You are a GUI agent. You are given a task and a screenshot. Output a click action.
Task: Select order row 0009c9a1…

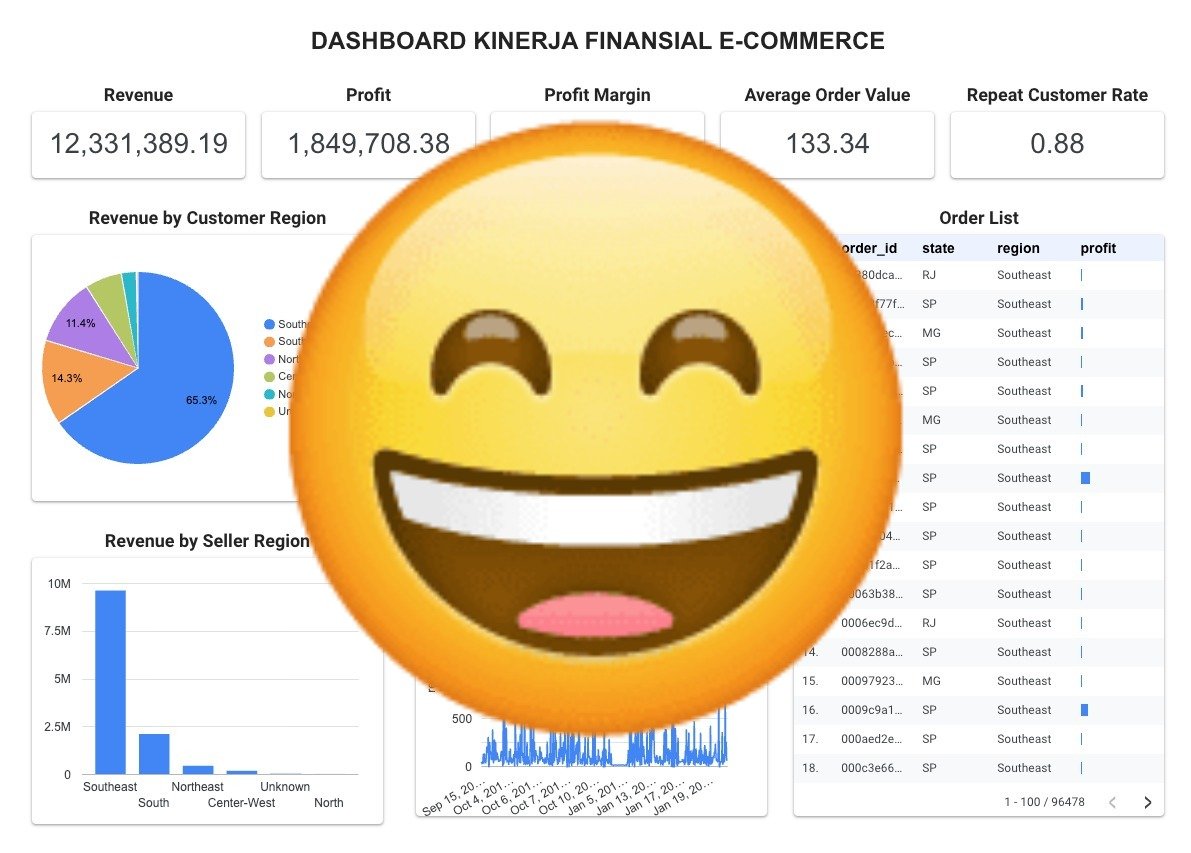coord(979,709)
